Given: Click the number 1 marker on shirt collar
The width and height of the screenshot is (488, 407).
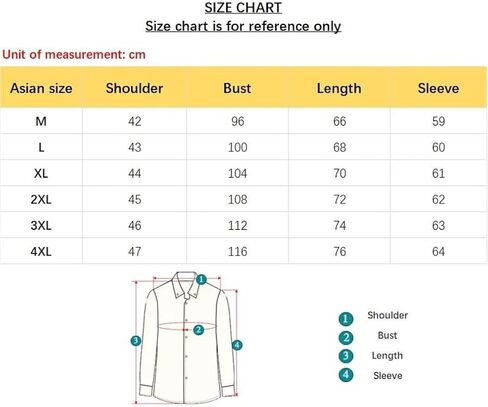Looking at the screenshot, I should point(201,279).
